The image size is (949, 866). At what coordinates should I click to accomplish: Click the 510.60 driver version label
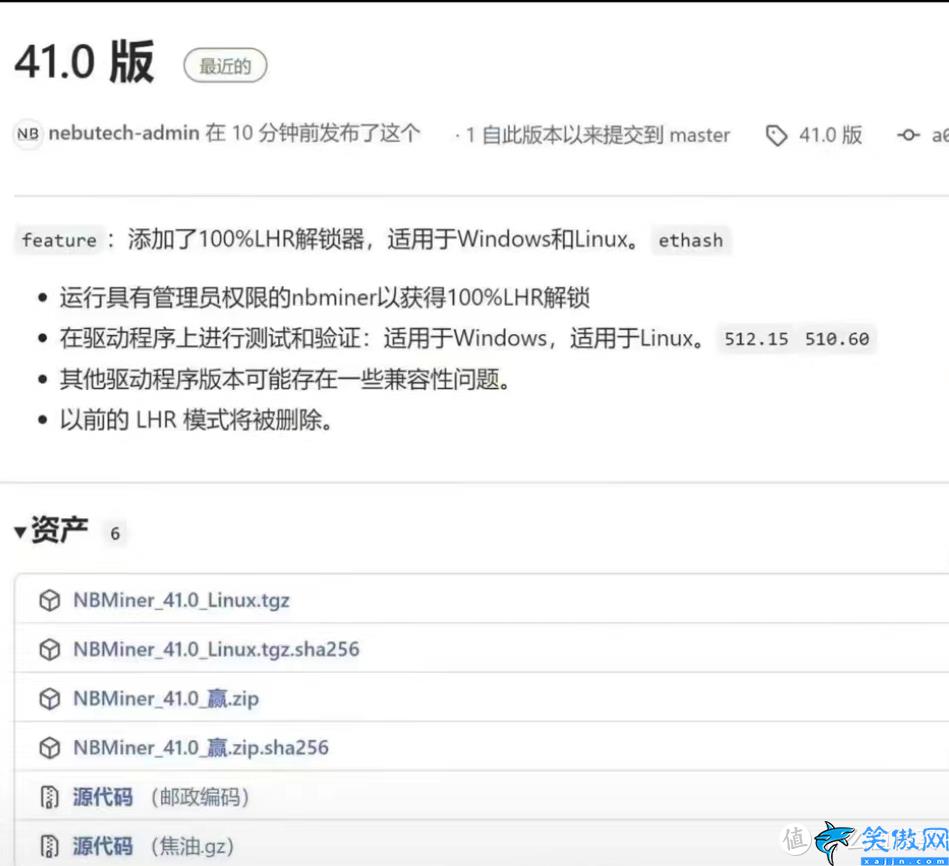(837, 339)
